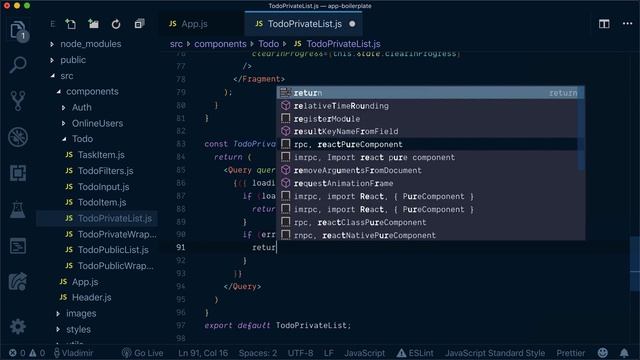The width and height of the screenshot is (640, 360).
Task: Open the Debug view with bug icon
Action: [x=18, y=137]
